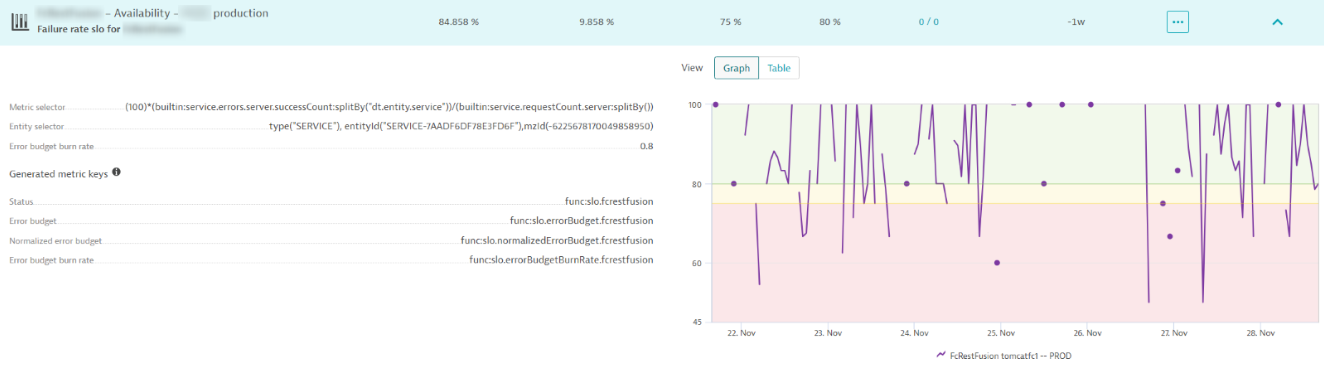Viewport: 1324px width, 368px height.
Task: Click the Error budget burn rate 0.8 value
Action: point(647,146)
